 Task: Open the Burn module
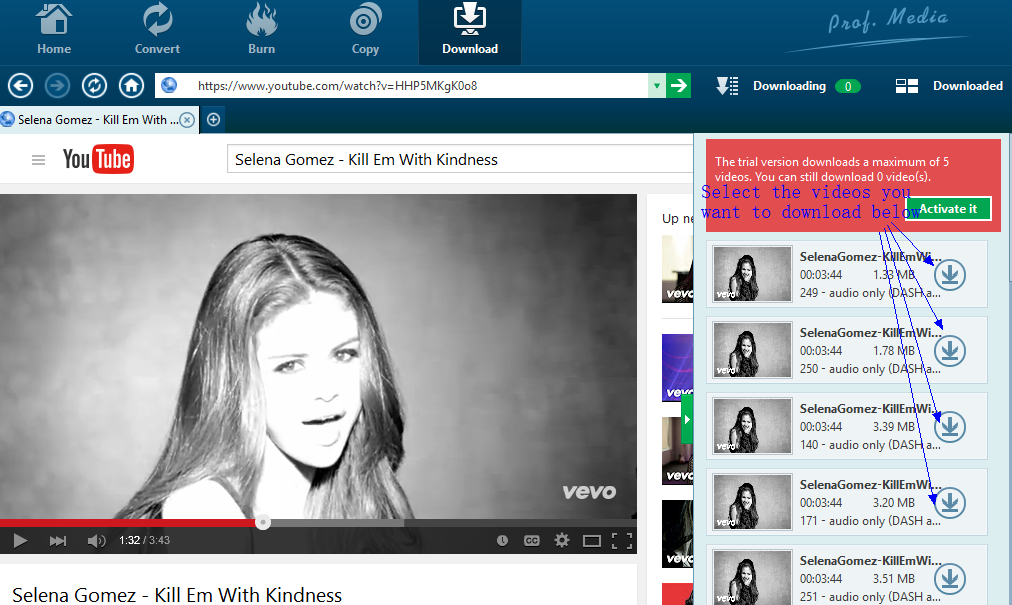(261, 30)
